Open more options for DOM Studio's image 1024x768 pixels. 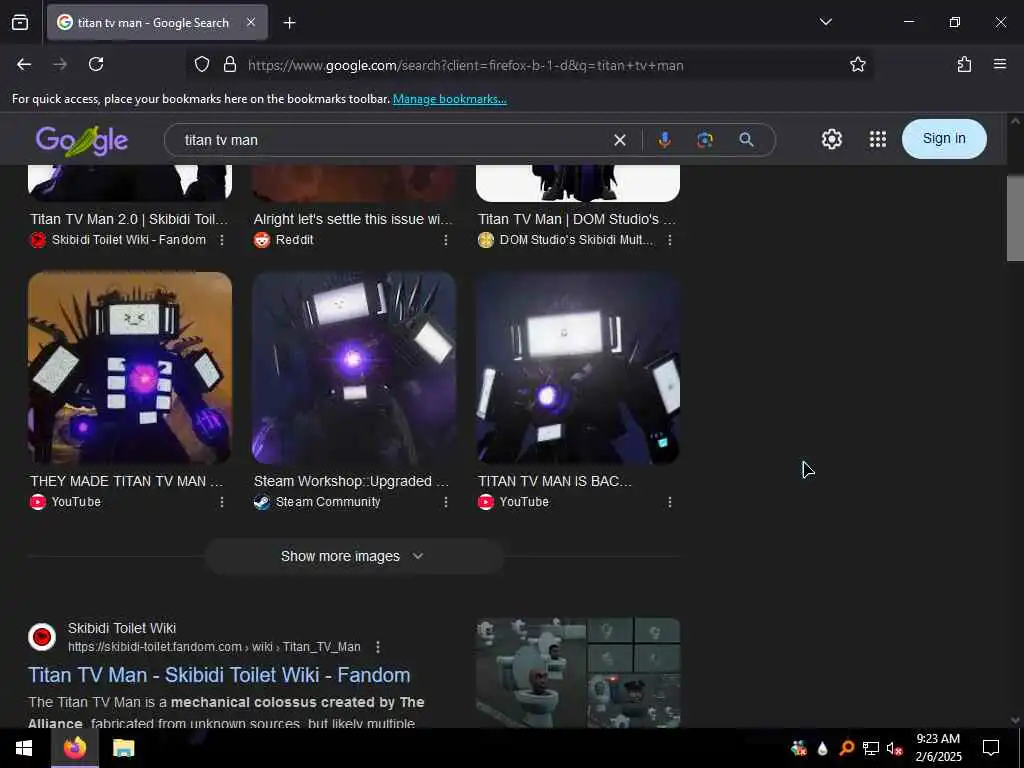(x=669, y=240)
